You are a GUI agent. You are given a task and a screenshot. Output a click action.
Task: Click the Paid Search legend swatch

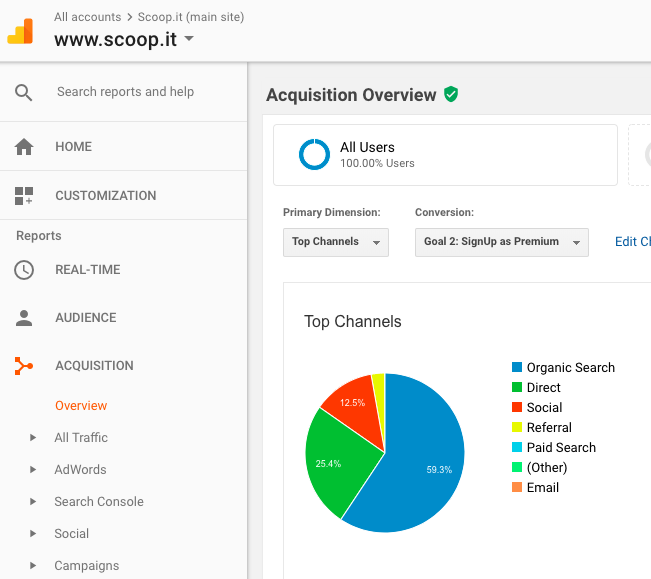pos(517,447)
